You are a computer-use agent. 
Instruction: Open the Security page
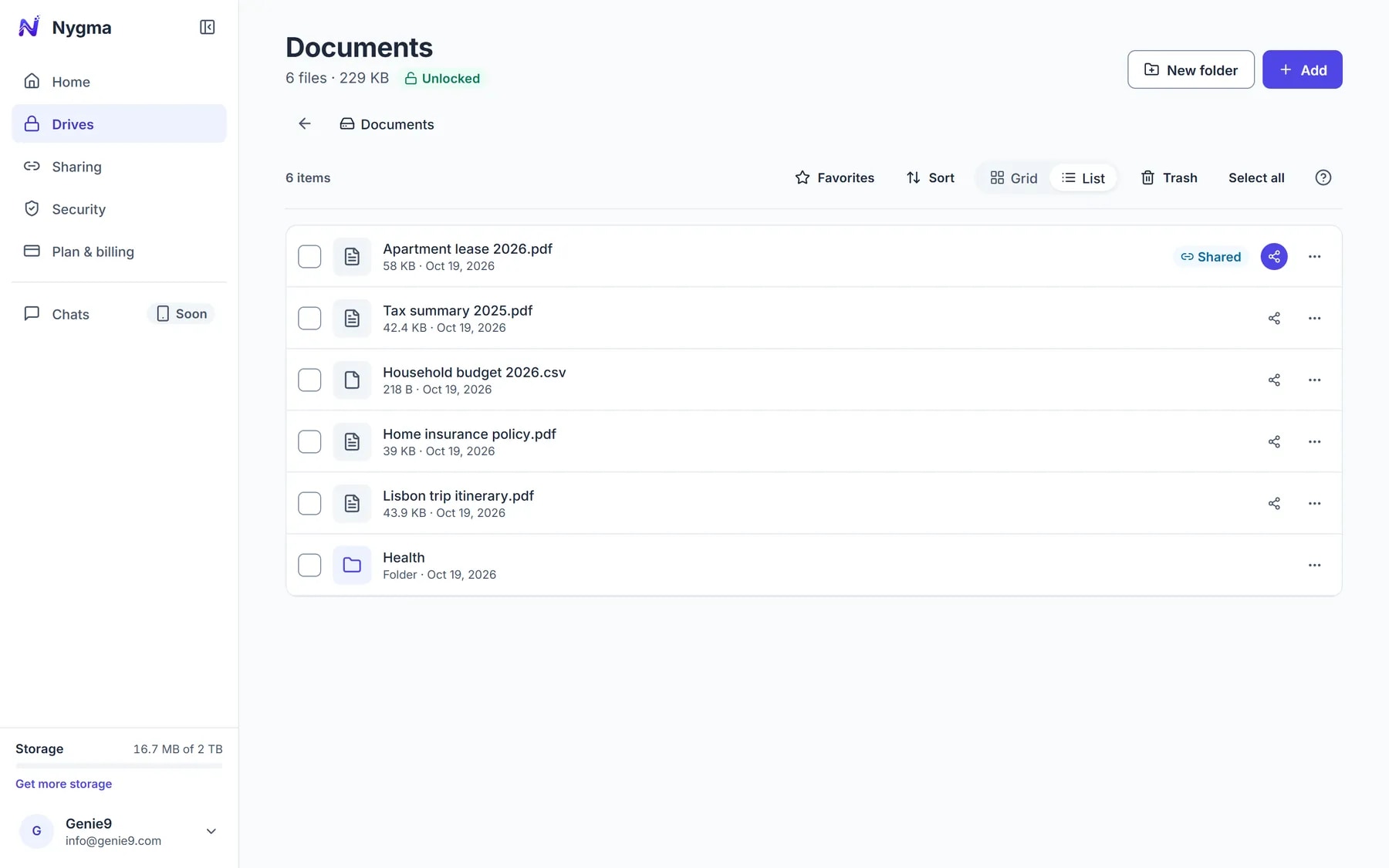pyautogui.click(x=119, y=208)
